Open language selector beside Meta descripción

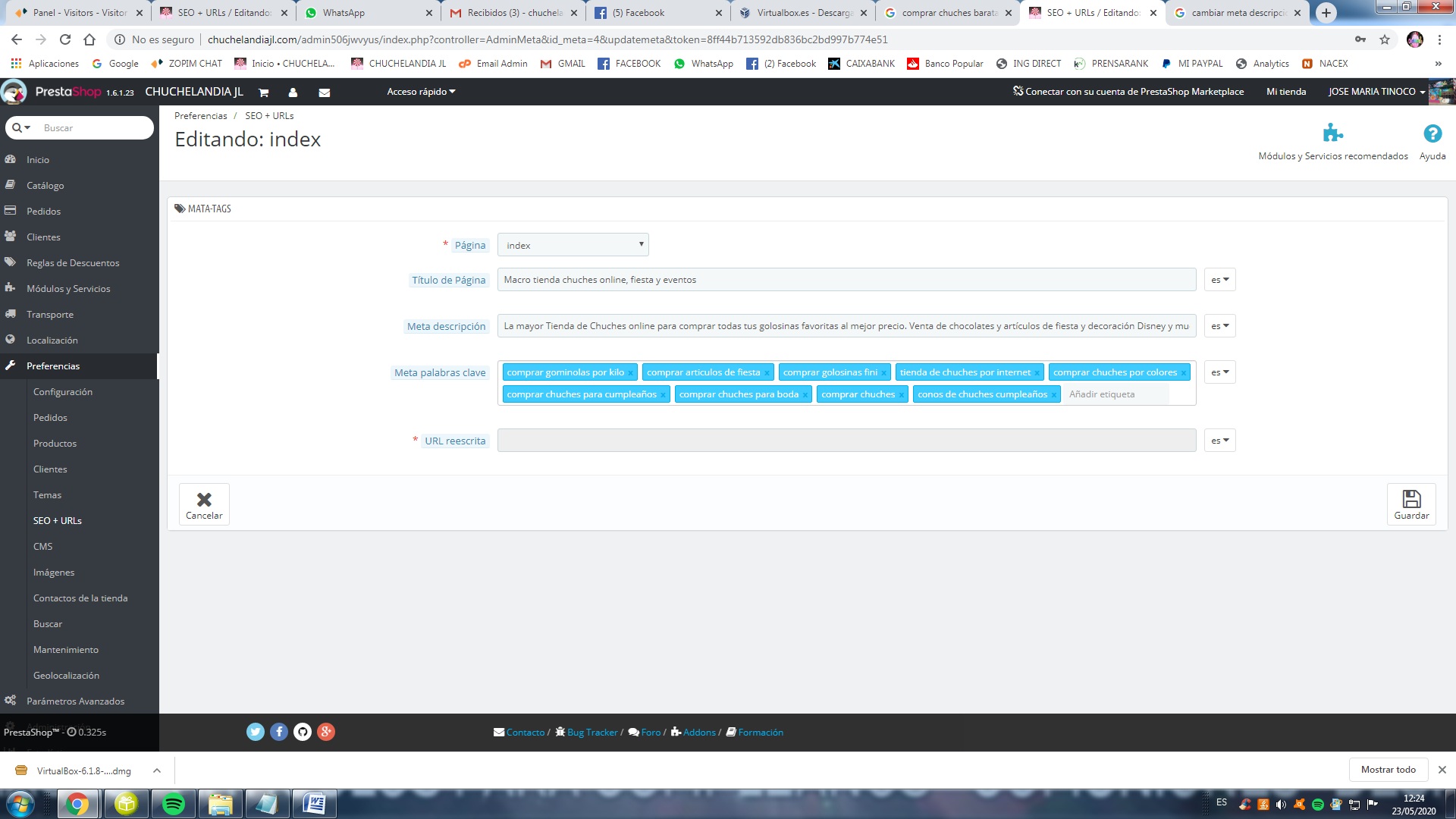1219,326
